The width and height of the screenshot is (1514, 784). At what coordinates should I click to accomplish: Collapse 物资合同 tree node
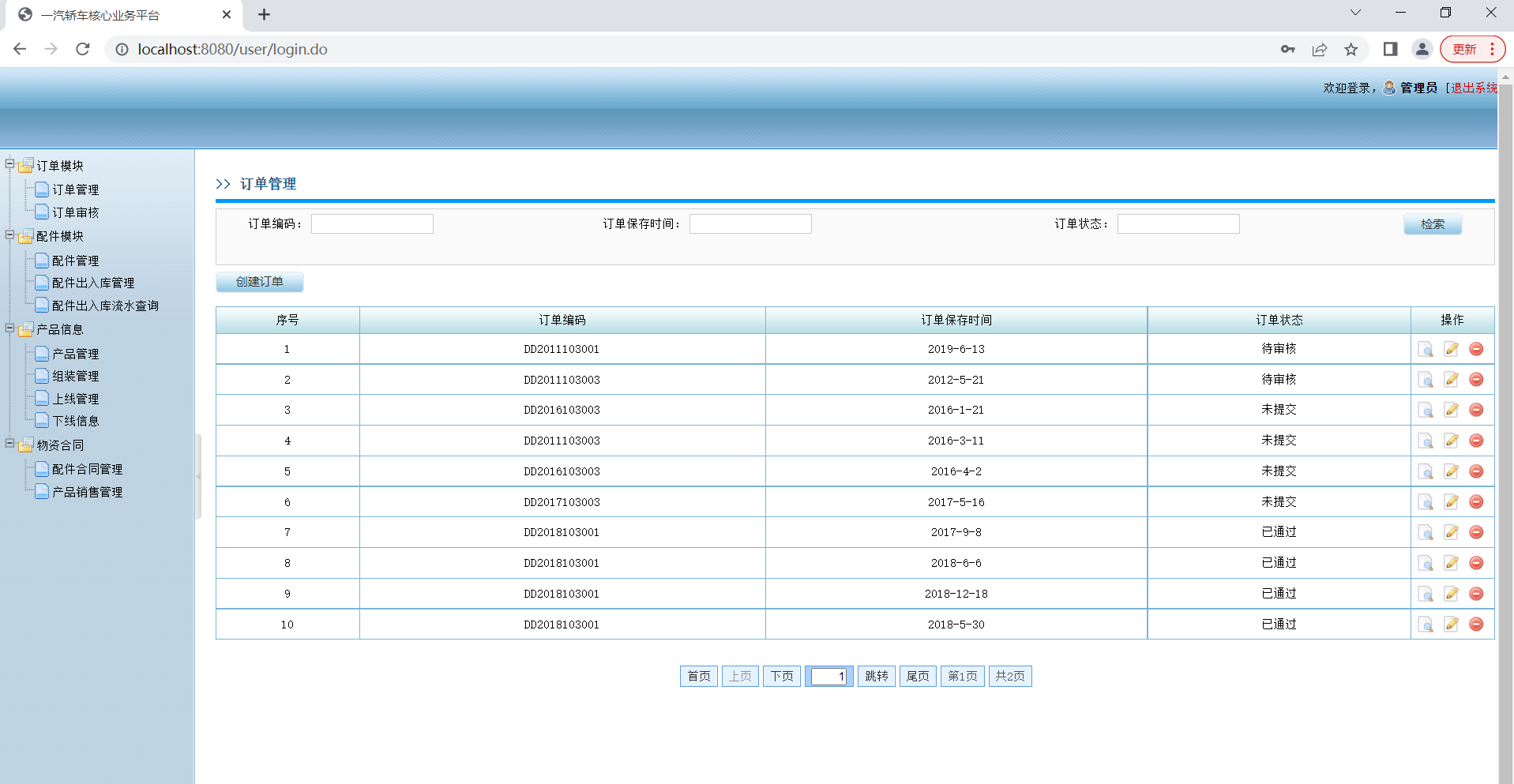click(x=9, y=443)
